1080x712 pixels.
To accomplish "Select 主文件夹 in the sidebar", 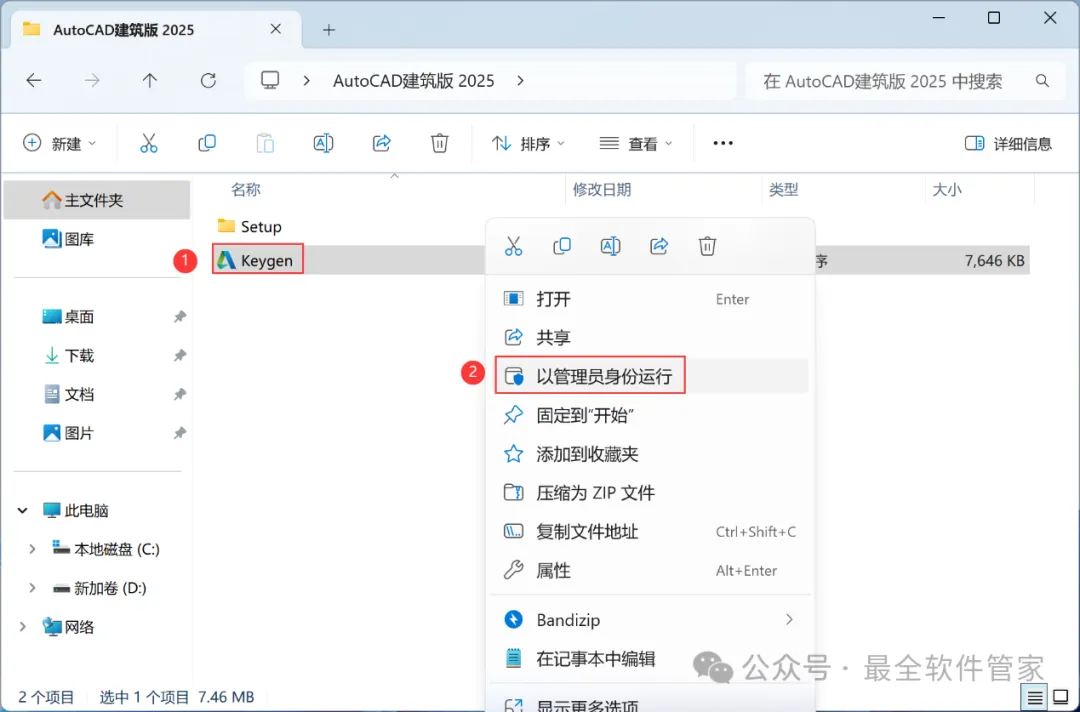I will pyautogui.click(x=96, y=200).
